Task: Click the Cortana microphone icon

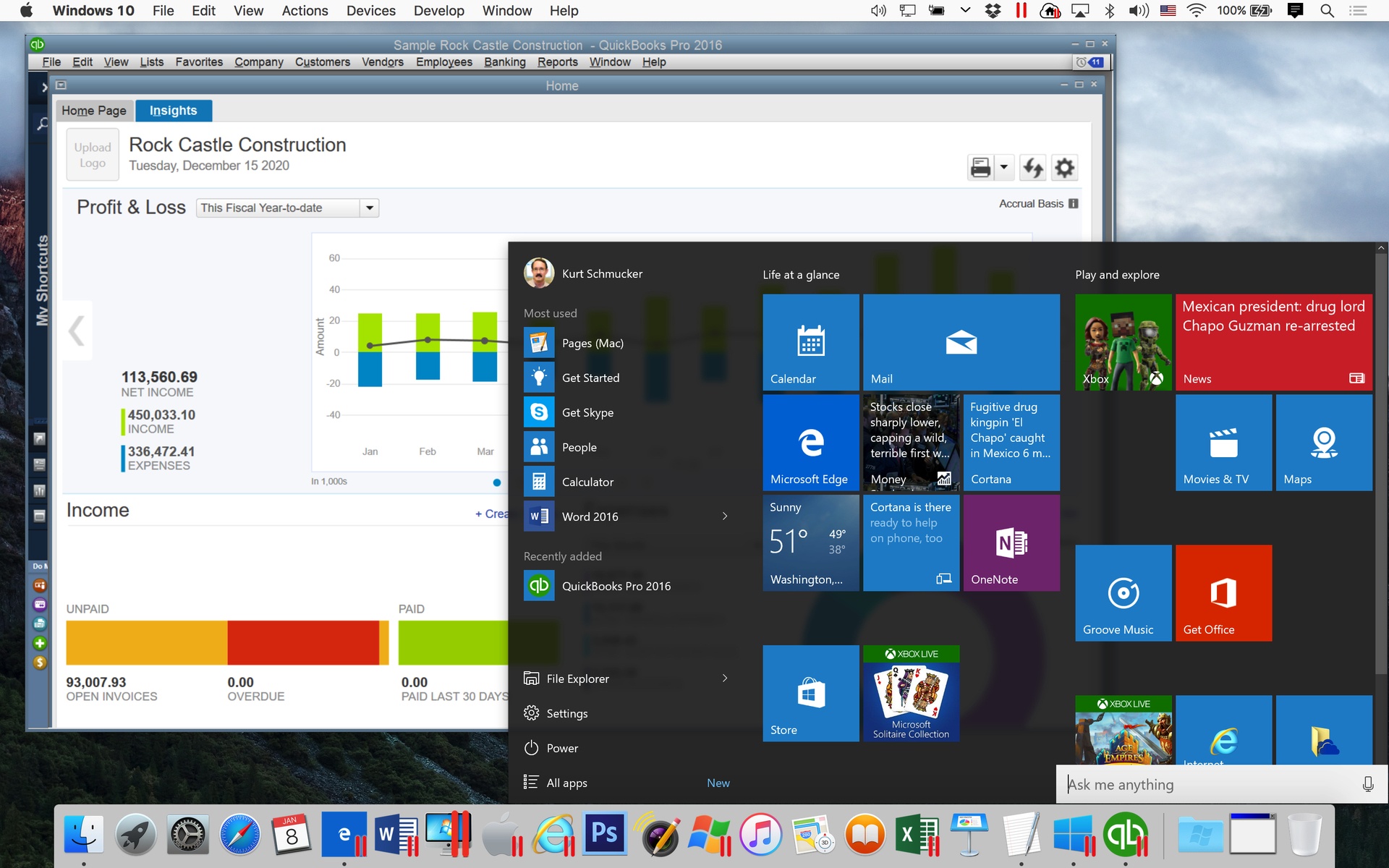Action: pos(1368,785)
